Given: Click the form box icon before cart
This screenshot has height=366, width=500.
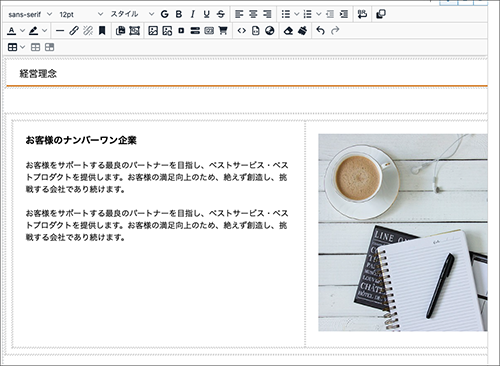Looking at the screenshot, I should [209, 31].
